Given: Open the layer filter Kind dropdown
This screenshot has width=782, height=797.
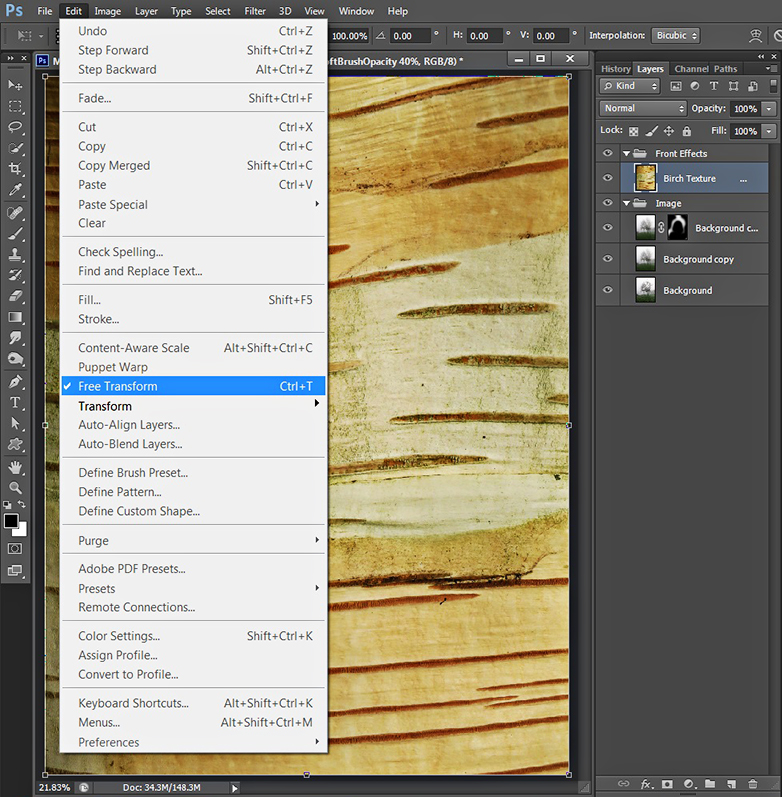Looking at the screenshot, I should [x=629, y=86].
